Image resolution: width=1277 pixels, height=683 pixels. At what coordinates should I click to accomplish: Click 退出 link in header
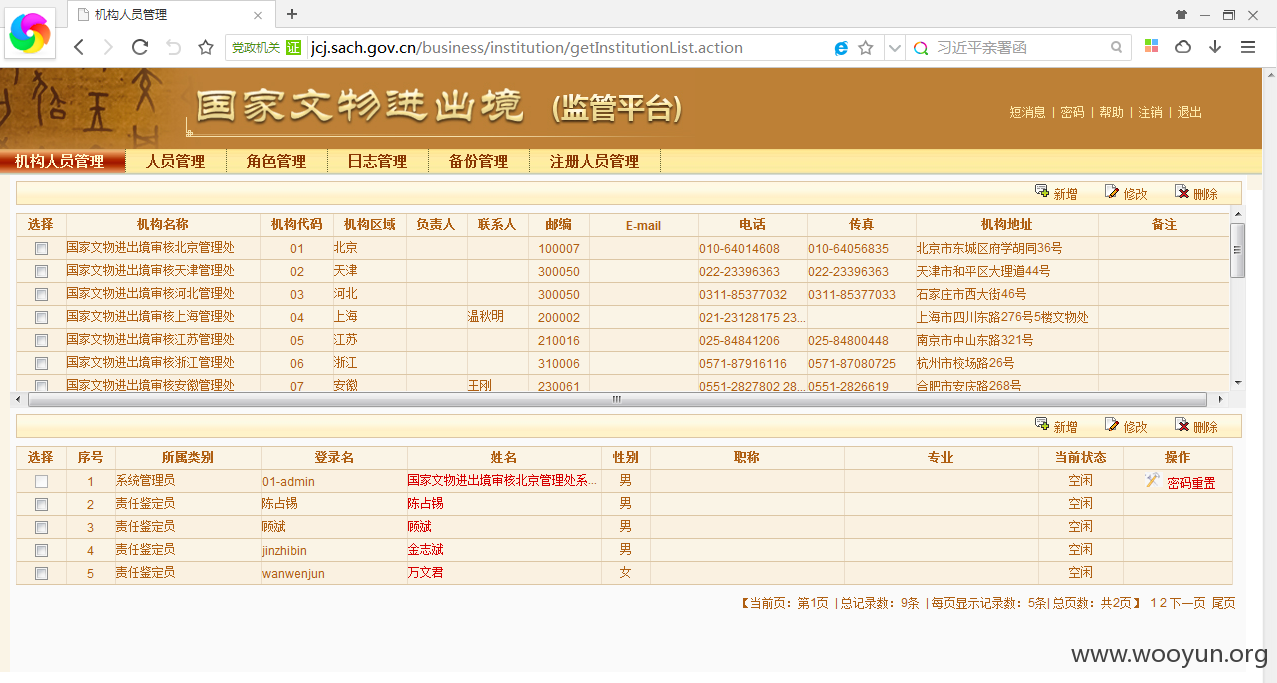tap(1189, 112)
